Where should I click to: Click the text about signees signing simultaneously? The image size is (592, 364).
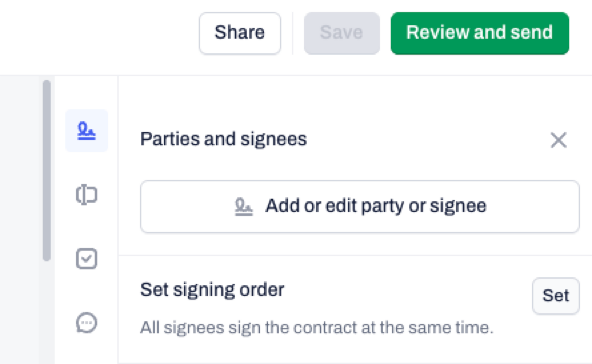[317, 327]
